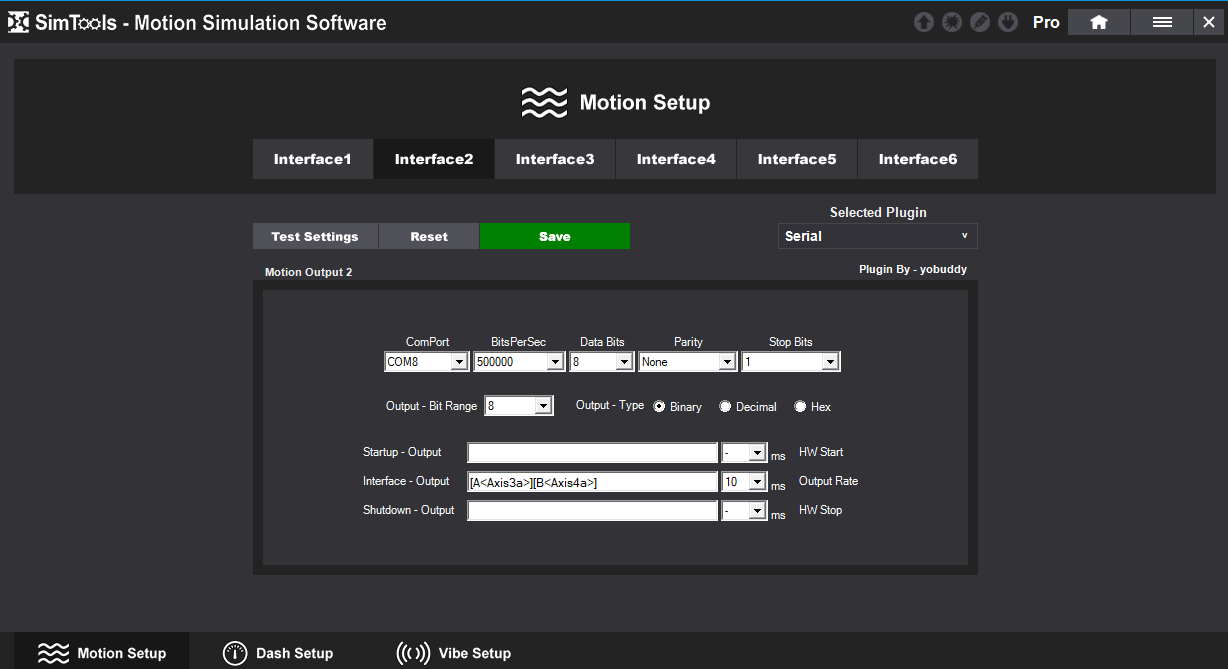The height and width of the screenshot is (669, 1228).
Task: Open Vibe Setup section
Action: (x=454, y=653)
